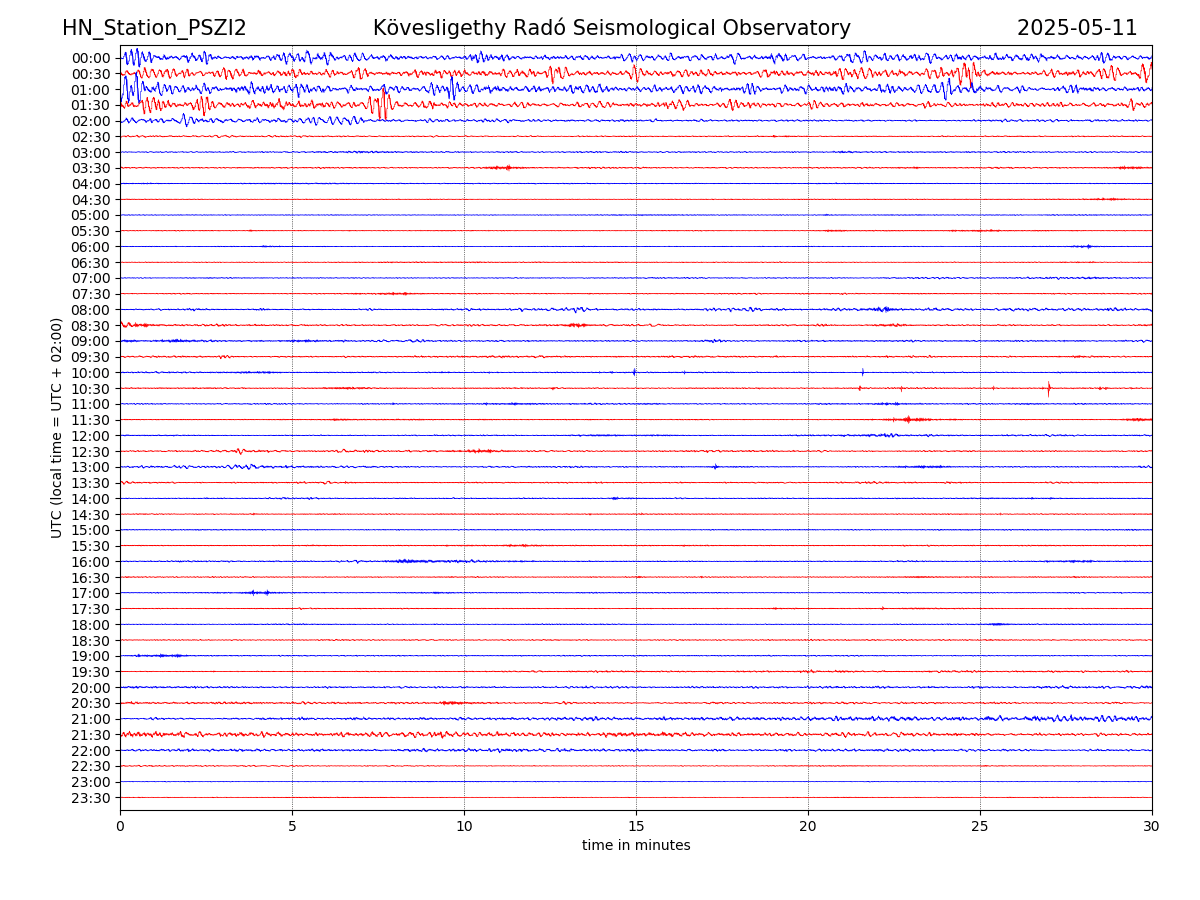The width and height of the screenshot is (1200, 900).
Task: Click the 15 minute x-axis tick label
Action: pos(636,827)
